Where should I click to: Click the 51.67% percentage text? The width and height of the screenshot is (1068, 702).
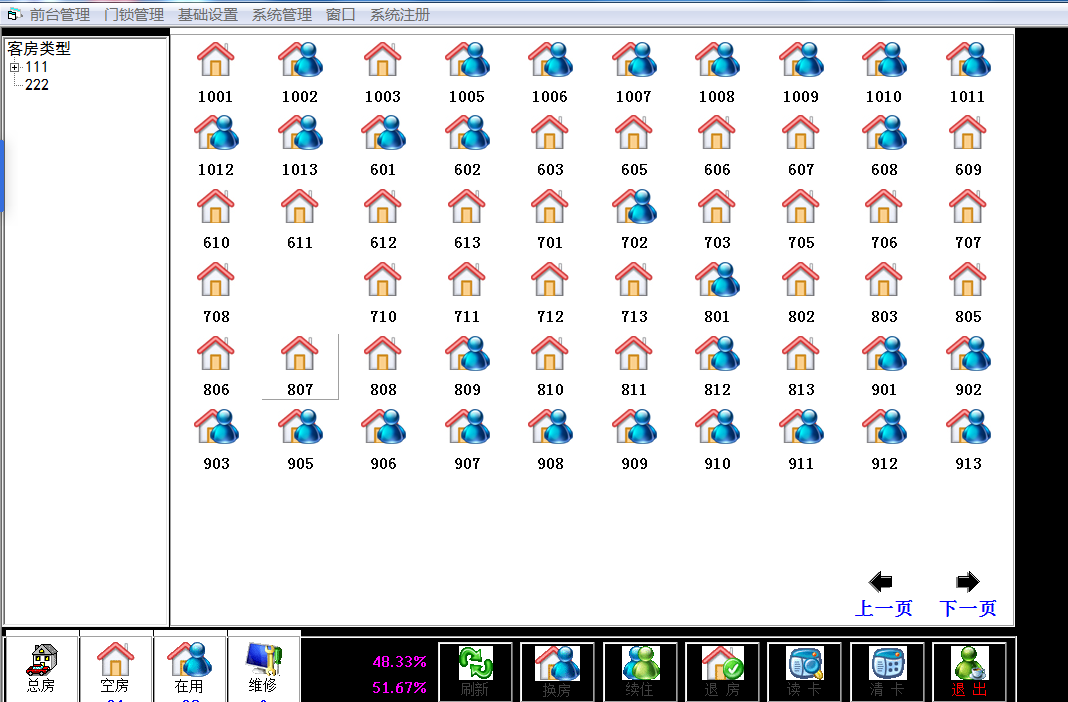point(400,688)
